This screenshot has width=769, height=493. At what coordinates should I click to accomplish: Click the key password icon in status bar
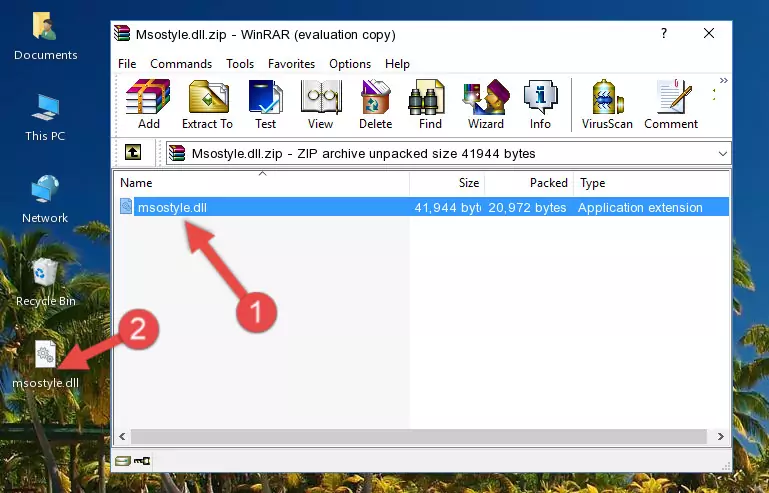142,461
